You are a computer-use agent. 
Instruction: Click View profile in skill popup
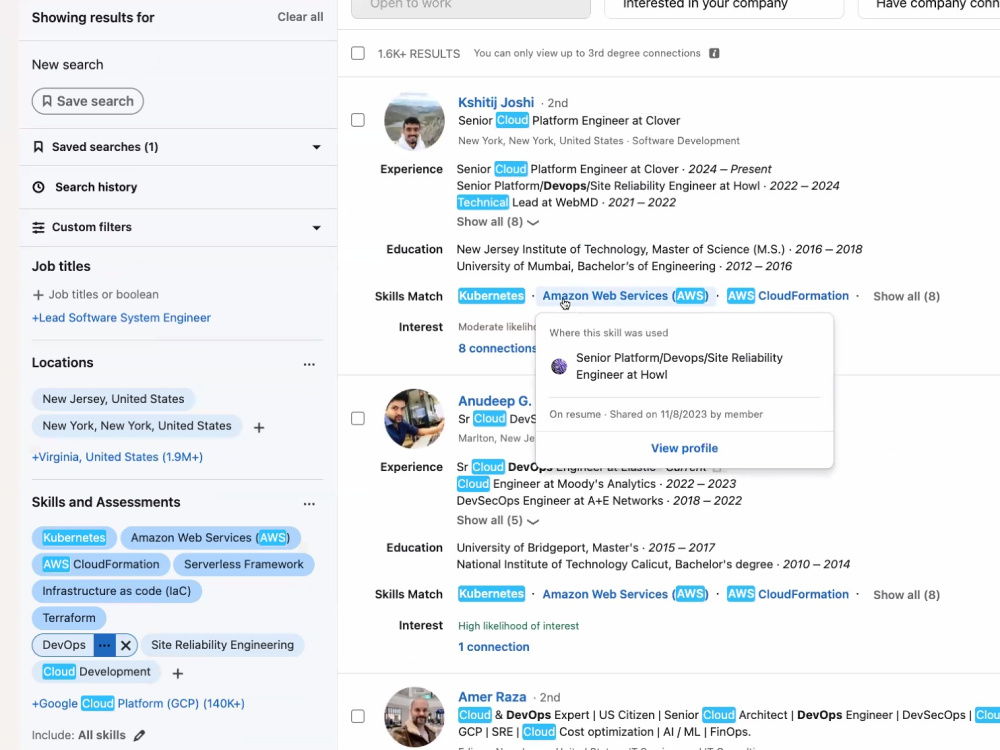pyautogui.click(x=684, y=448)
